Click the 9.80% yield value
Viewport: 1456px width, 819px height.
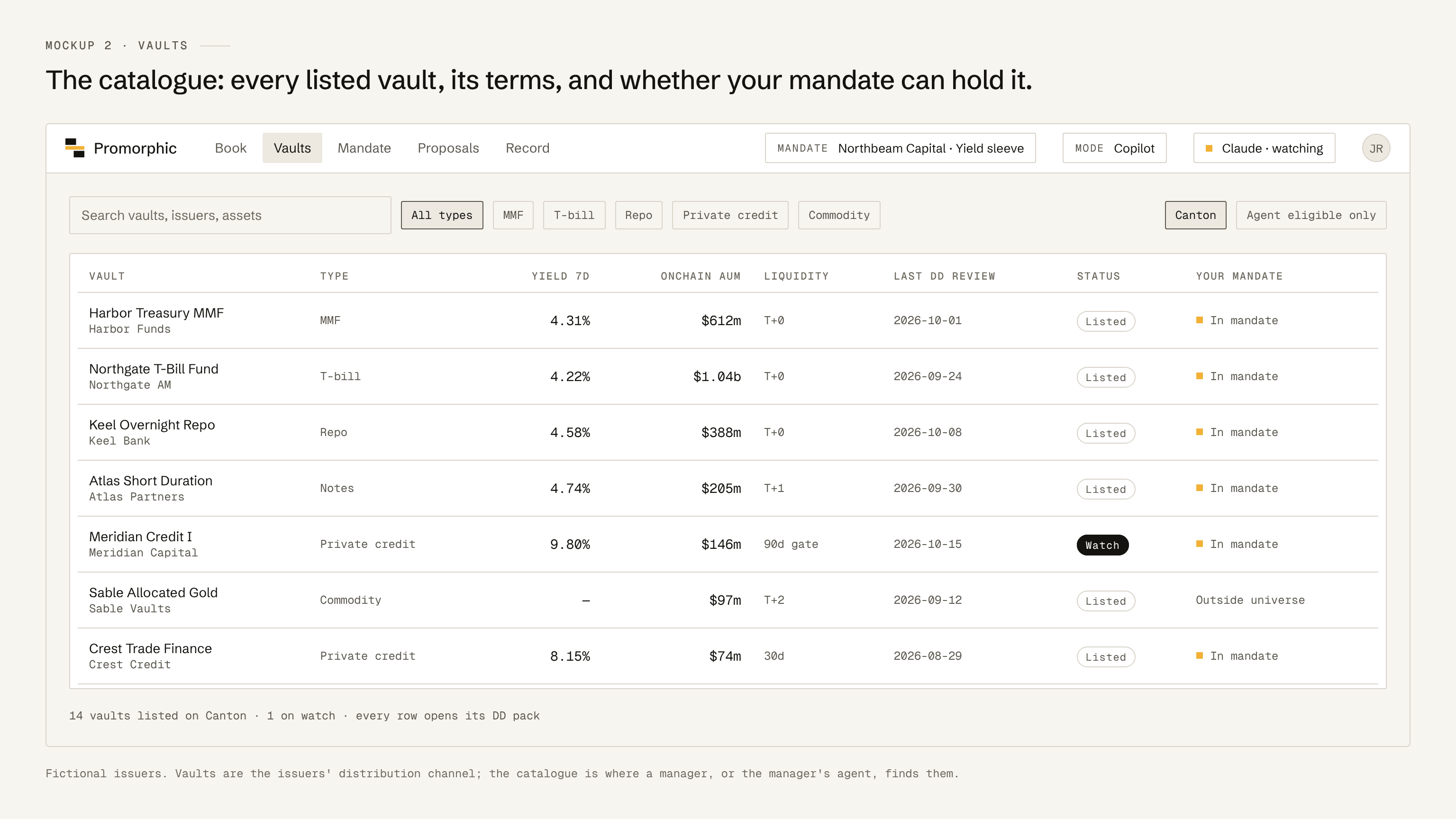570,544
